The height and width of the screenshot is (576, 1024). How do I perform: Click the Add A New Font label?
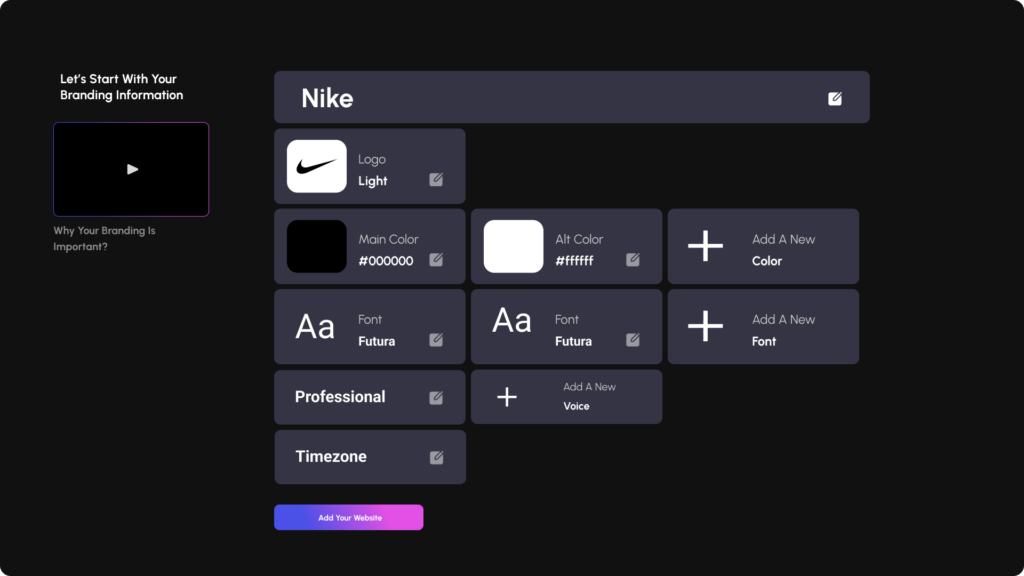pyautogui.click(x=783, y=330)
